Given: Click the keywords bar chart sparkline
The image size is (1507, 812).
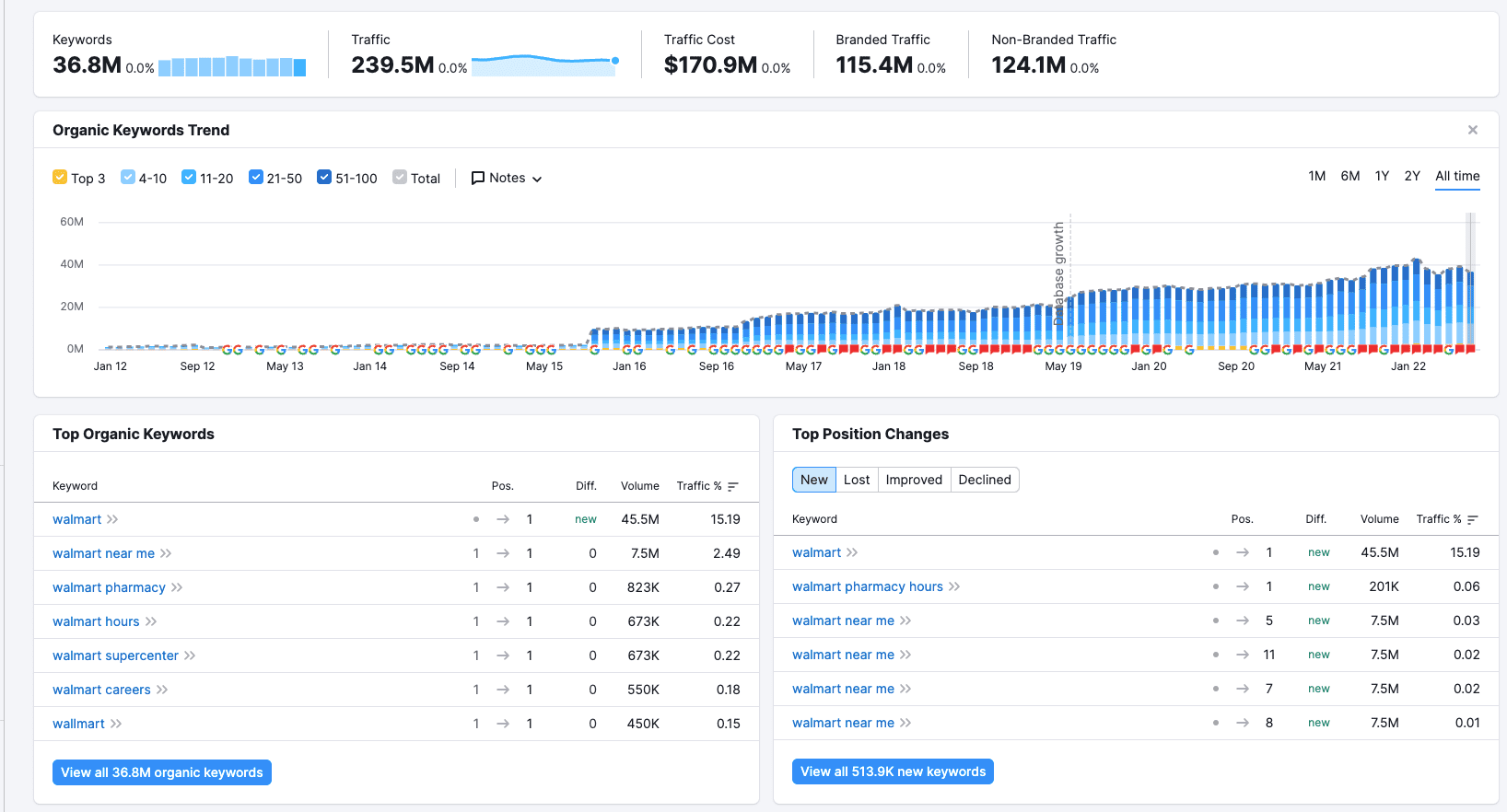Looking at the screenshot, I should (232, 66).
